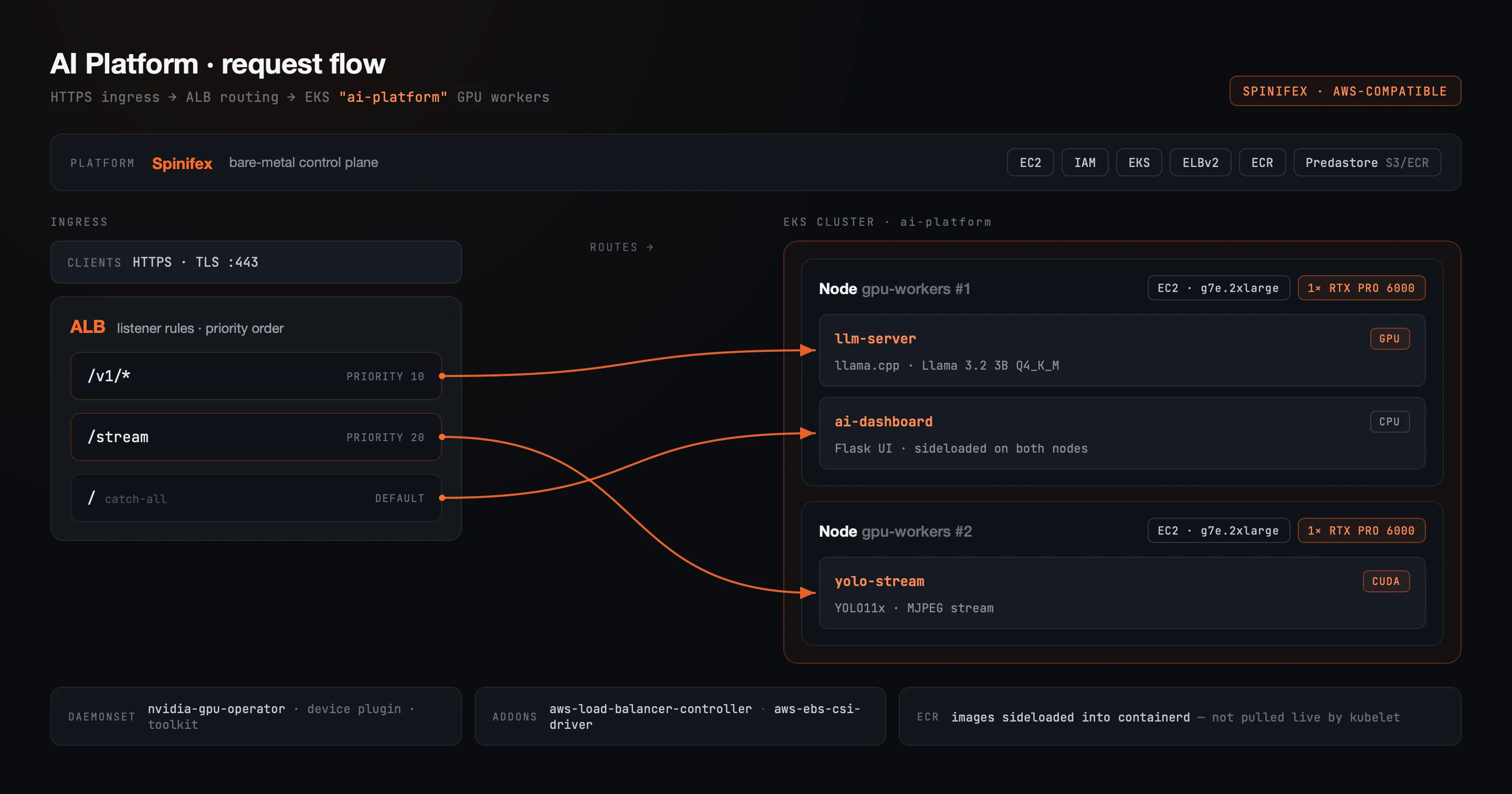Click the 'AI Platform · request flow' title
The height and width of the screenshot is (794, 1512).
218,64
